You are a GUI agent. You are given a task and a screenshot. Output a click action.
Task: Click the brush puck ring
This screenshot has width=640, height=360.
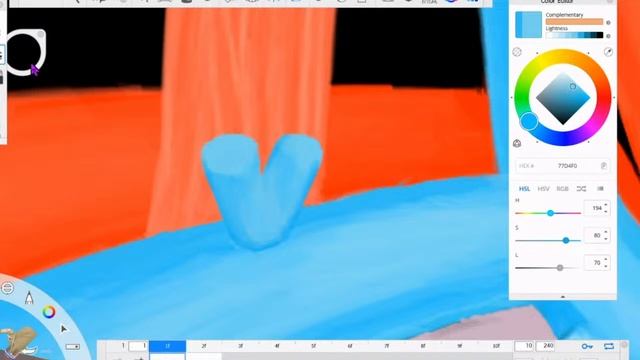coord(24,52)
